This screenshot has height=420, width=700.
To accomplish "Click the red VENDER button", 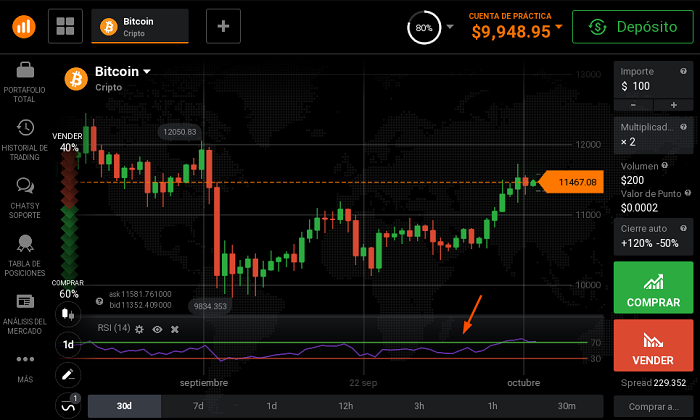I will [654, 345].
